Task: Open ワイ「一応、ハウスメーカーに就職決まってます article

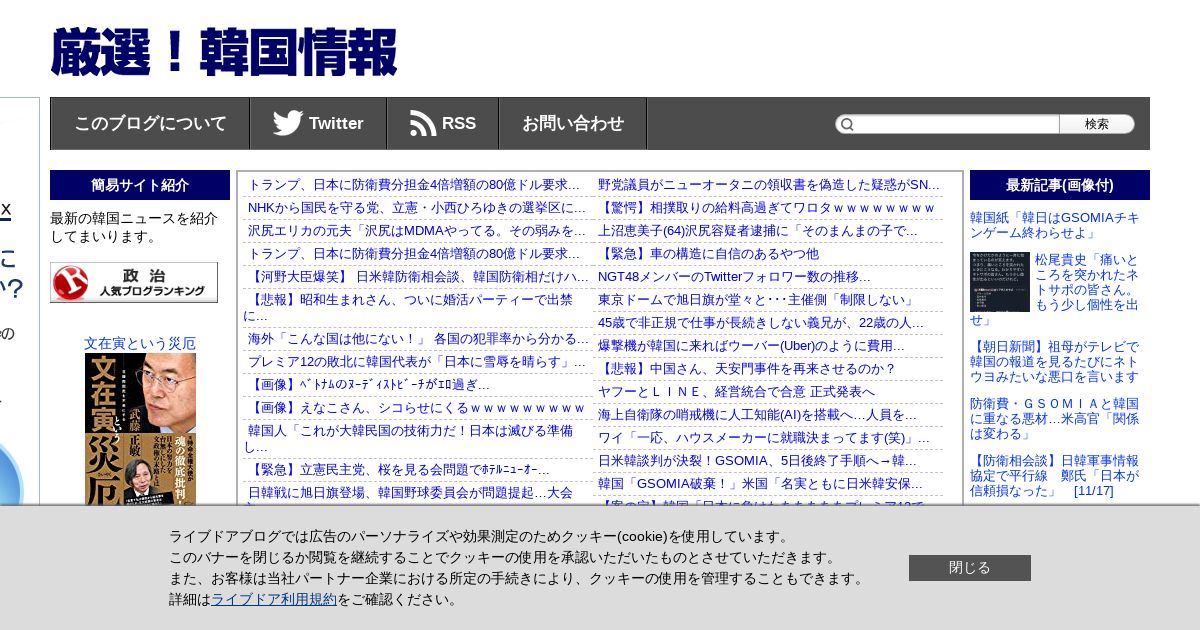Action: tap(764, 437)
